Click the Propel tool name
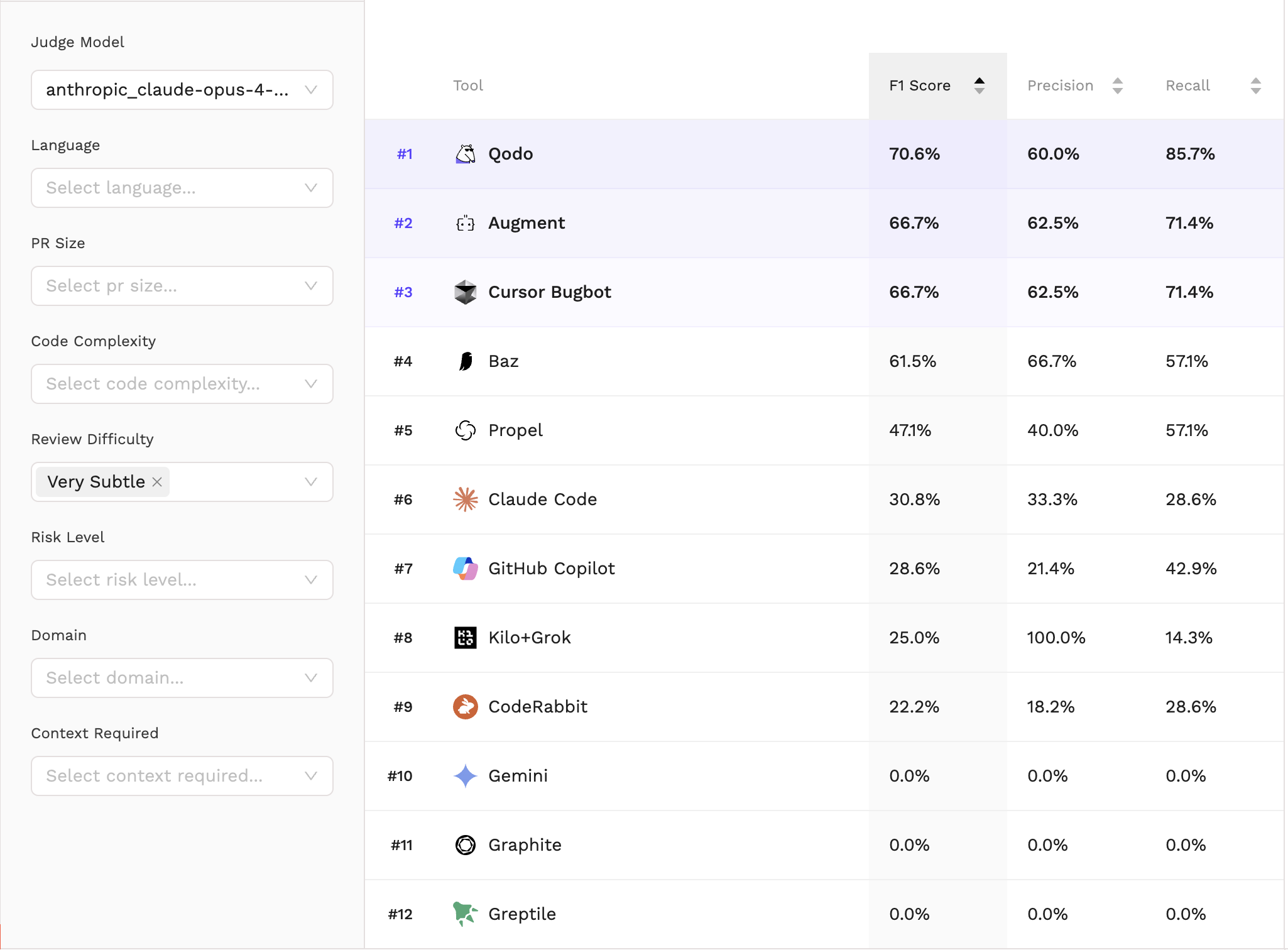This screenshot has height=950, width=1288. (515, 430)
